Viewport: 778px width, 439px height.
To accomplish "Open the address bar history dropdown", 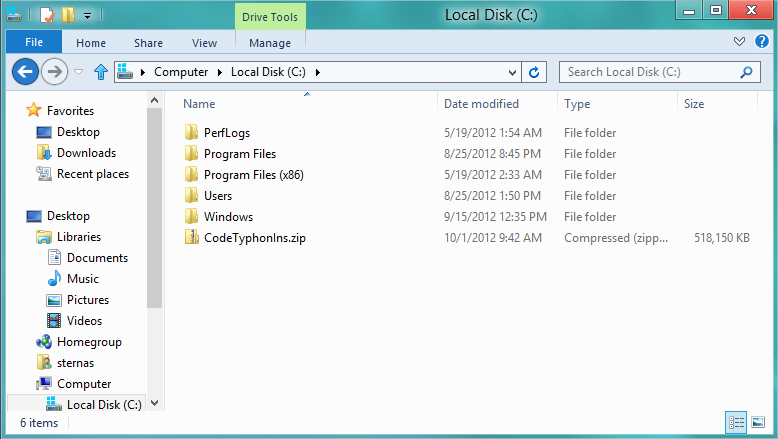I will (513, 72).
